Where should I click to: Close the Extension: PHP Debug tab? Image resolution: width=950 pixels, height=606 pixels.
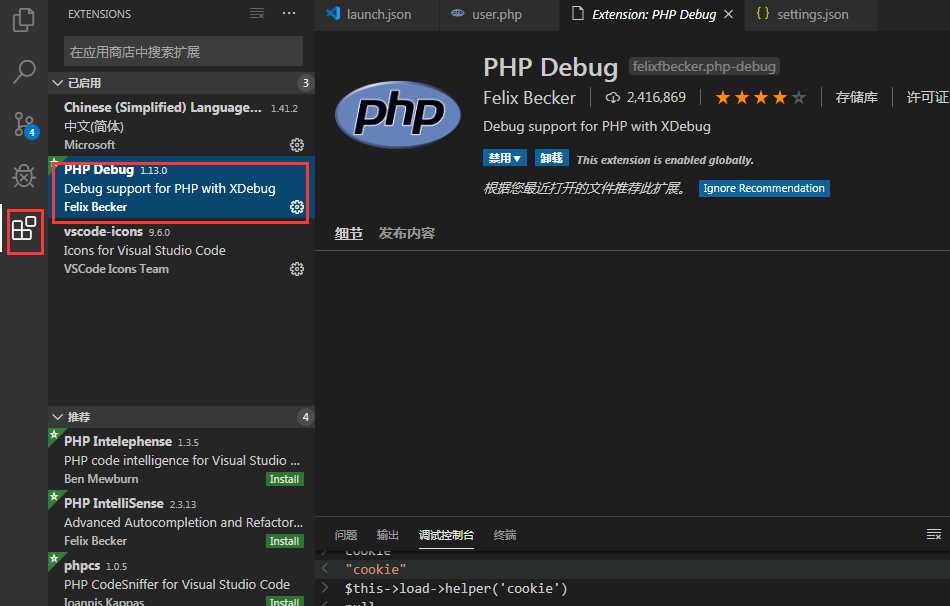pyautogui.click(x=729, y=14)
